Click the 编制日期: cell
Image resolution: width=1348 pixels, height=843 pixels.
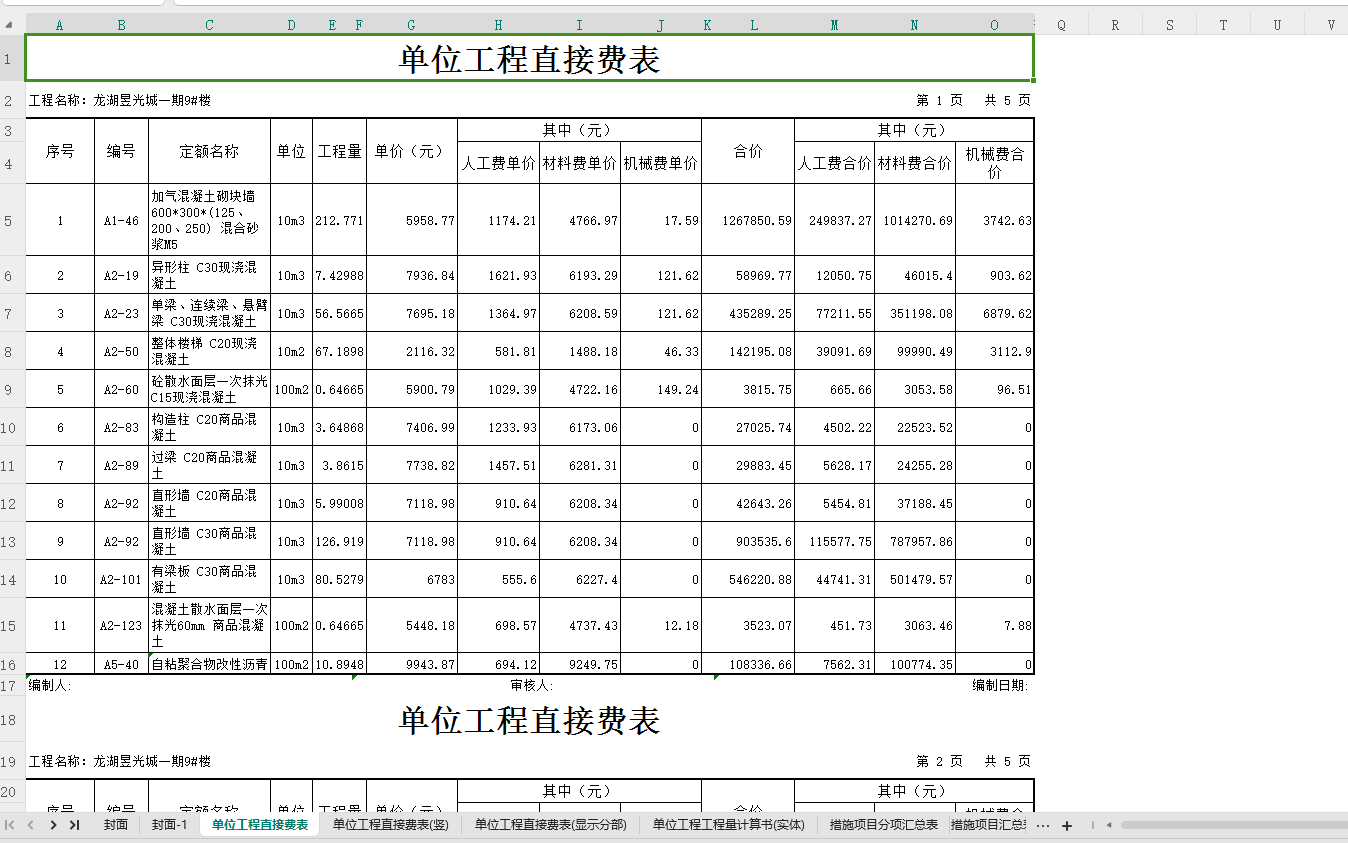1000,685
